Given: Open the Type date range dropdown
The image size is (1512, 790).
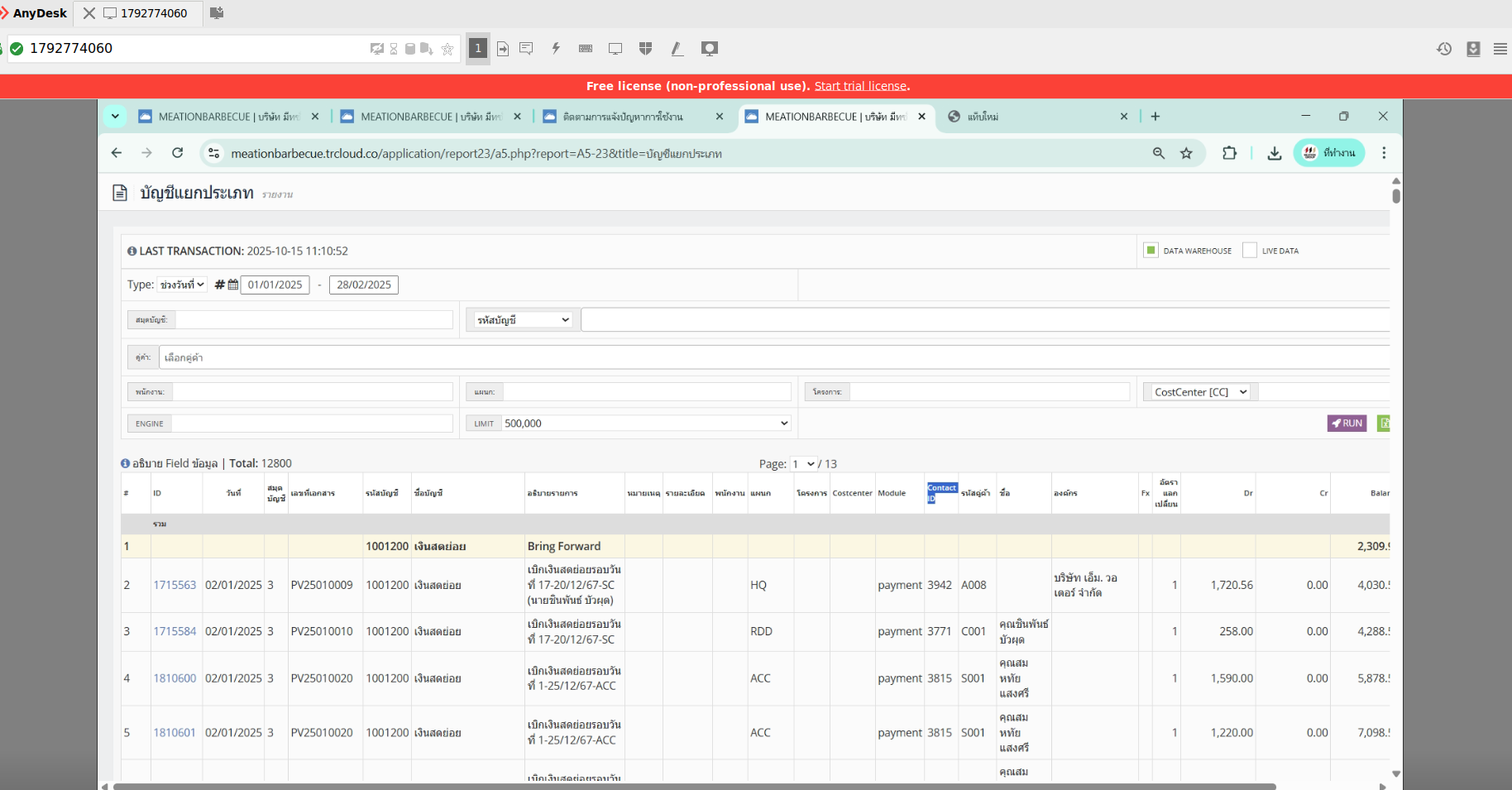Looking at the screenshot, I should click(x=182, y=285).
